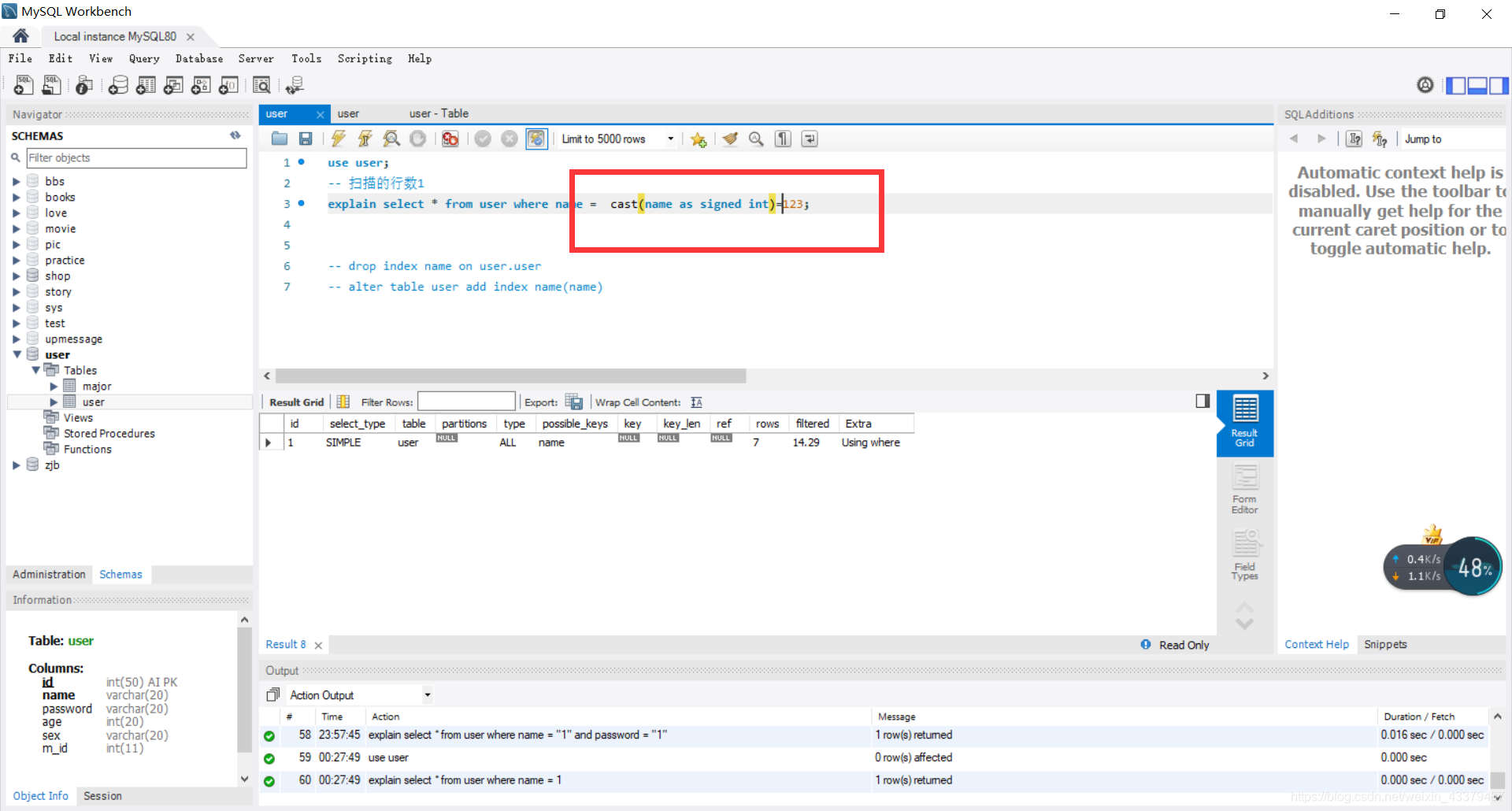
Task: Open the Scripting menu
Action: (x=365, y=58)
